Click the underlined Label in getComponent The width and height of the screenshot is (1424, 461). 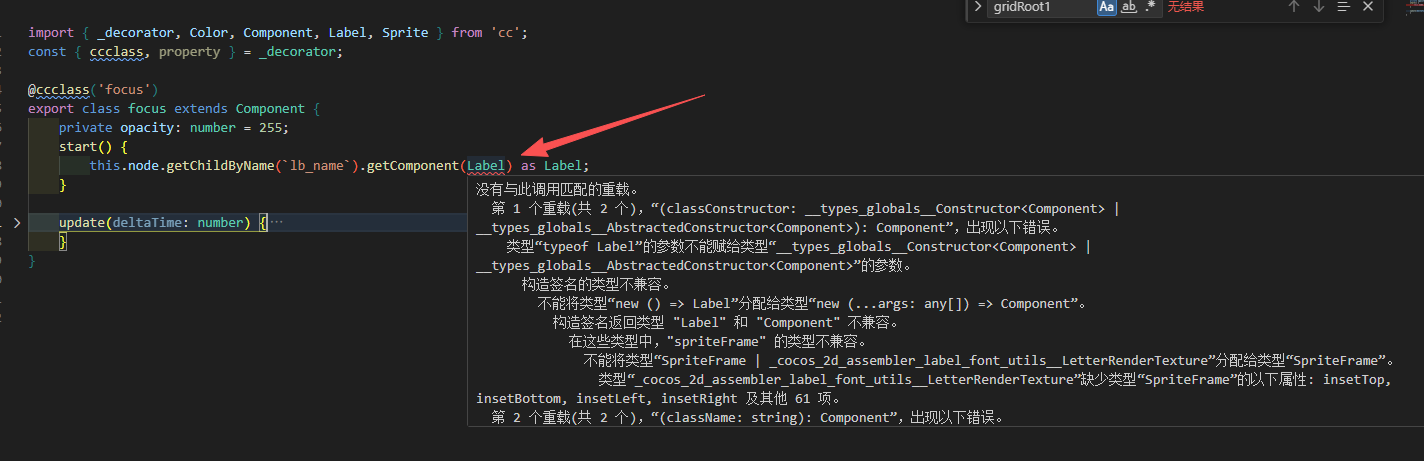[486, 166]
